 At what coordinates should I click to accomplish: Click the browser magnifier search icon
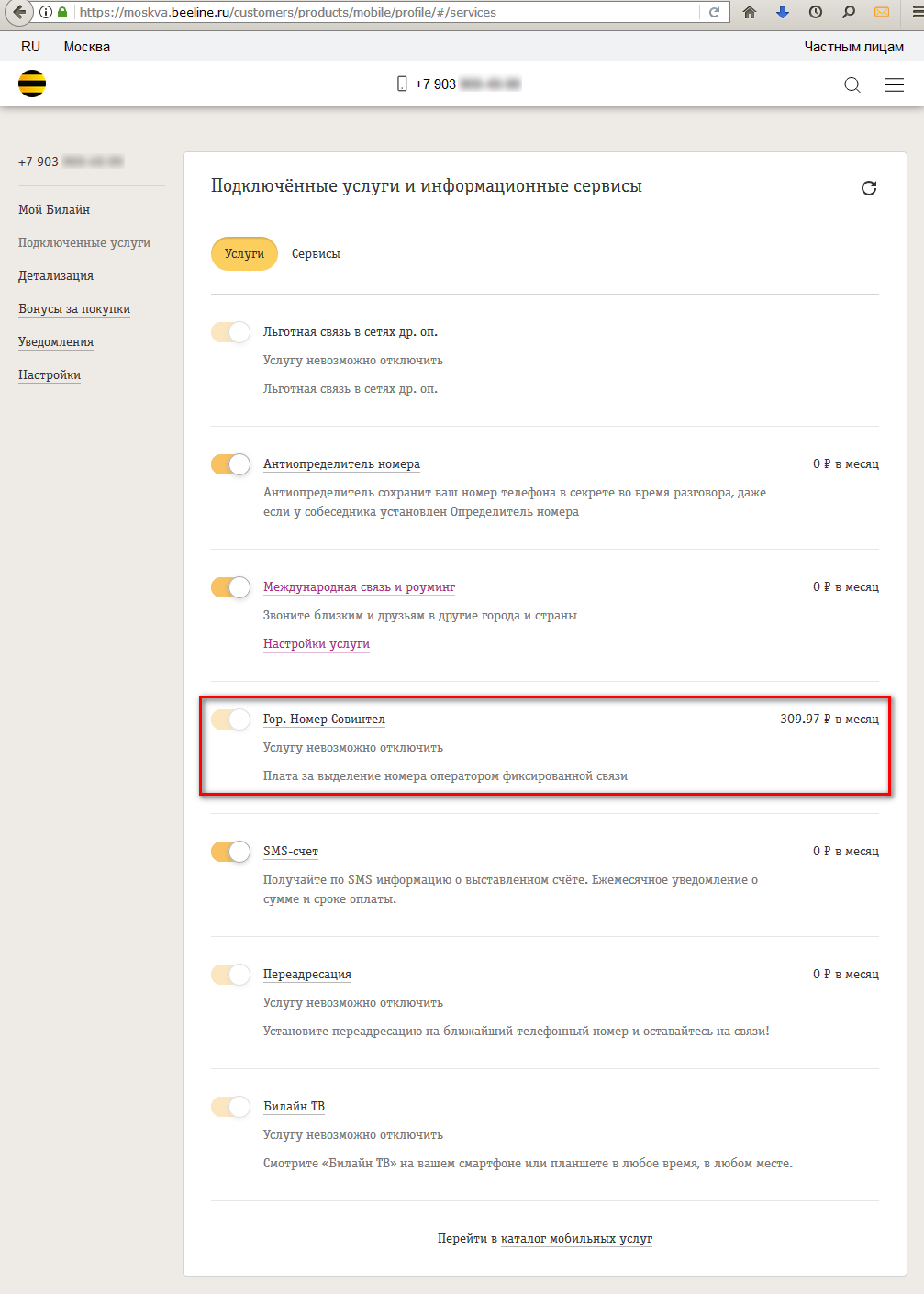pyautogui.click(x=849, y=12)
